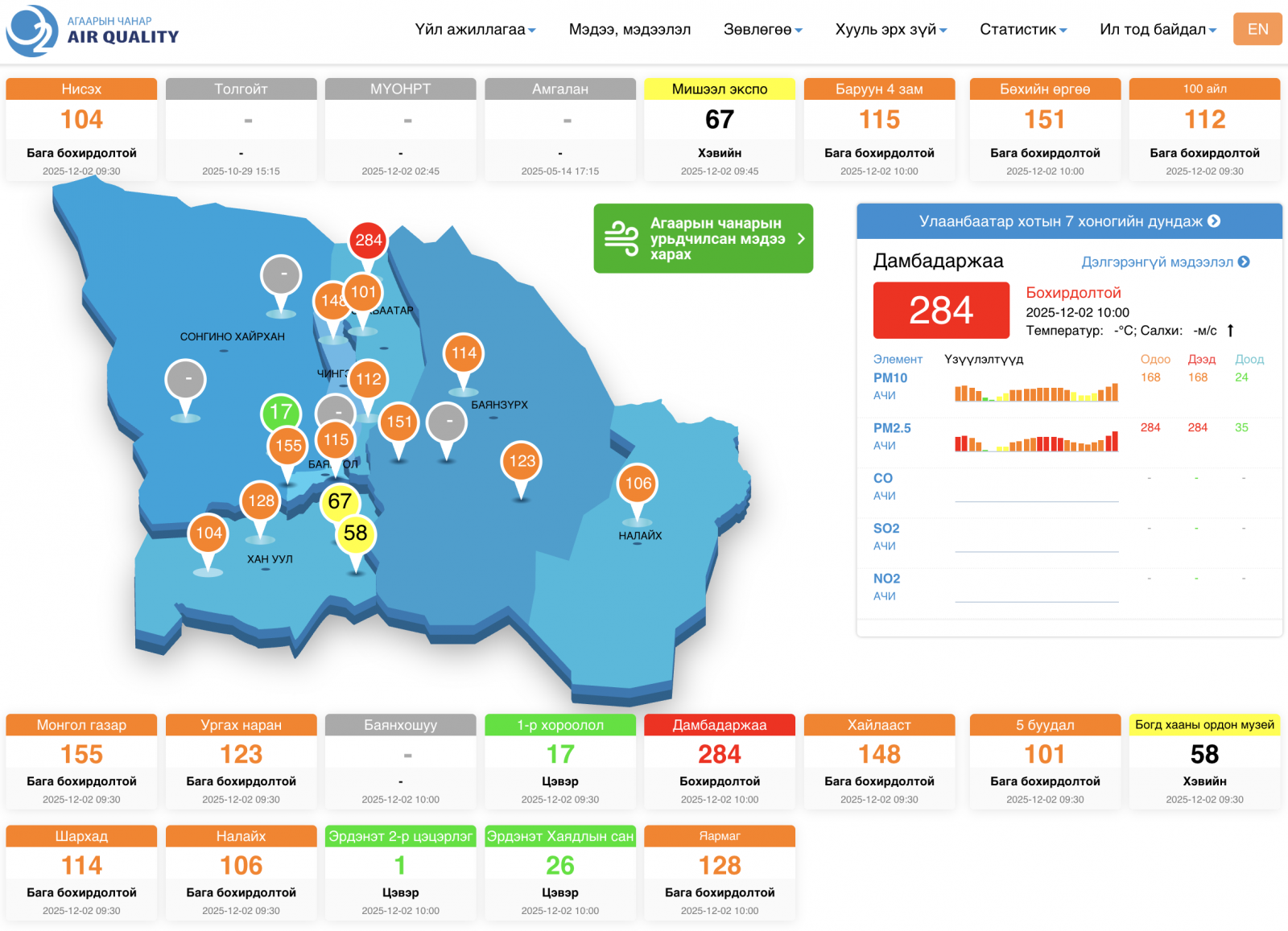Click the red 284 map marker
This screenshot has width=1288, height=931.
click(x=368, y=241)
